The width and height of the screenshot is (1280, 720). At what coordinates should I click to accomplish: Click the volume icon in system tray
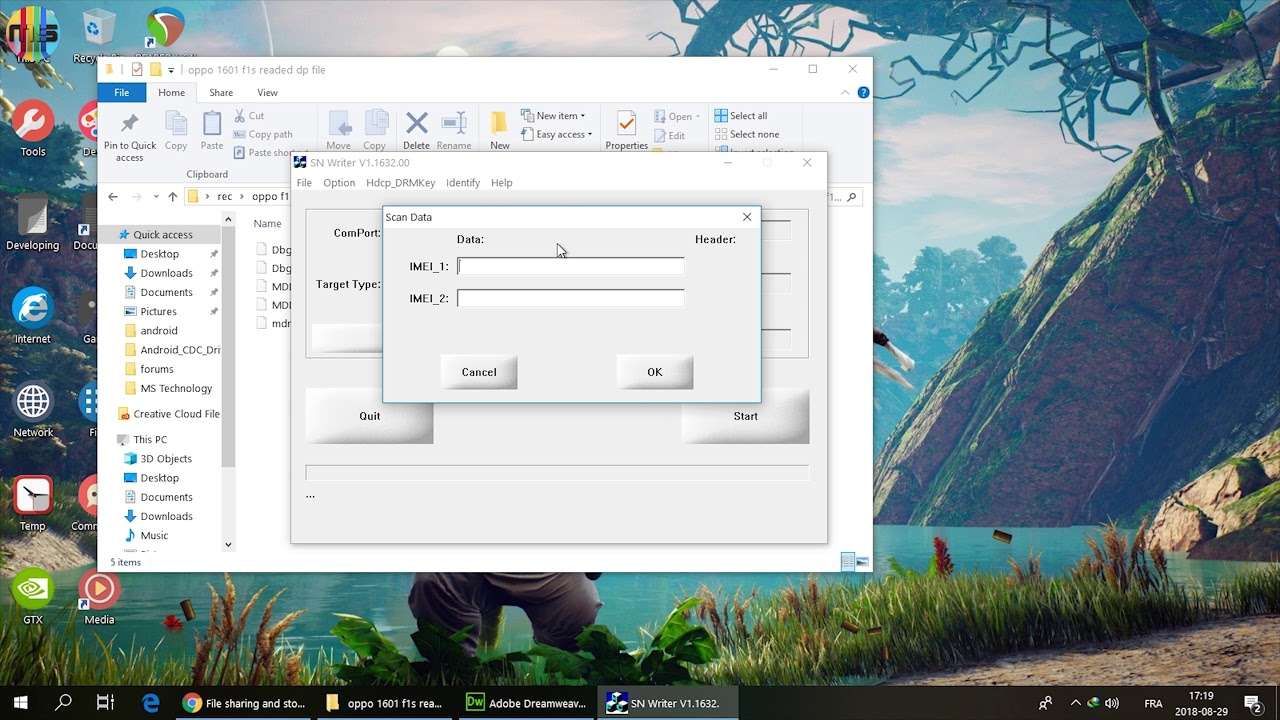[x=1112, y=703]
